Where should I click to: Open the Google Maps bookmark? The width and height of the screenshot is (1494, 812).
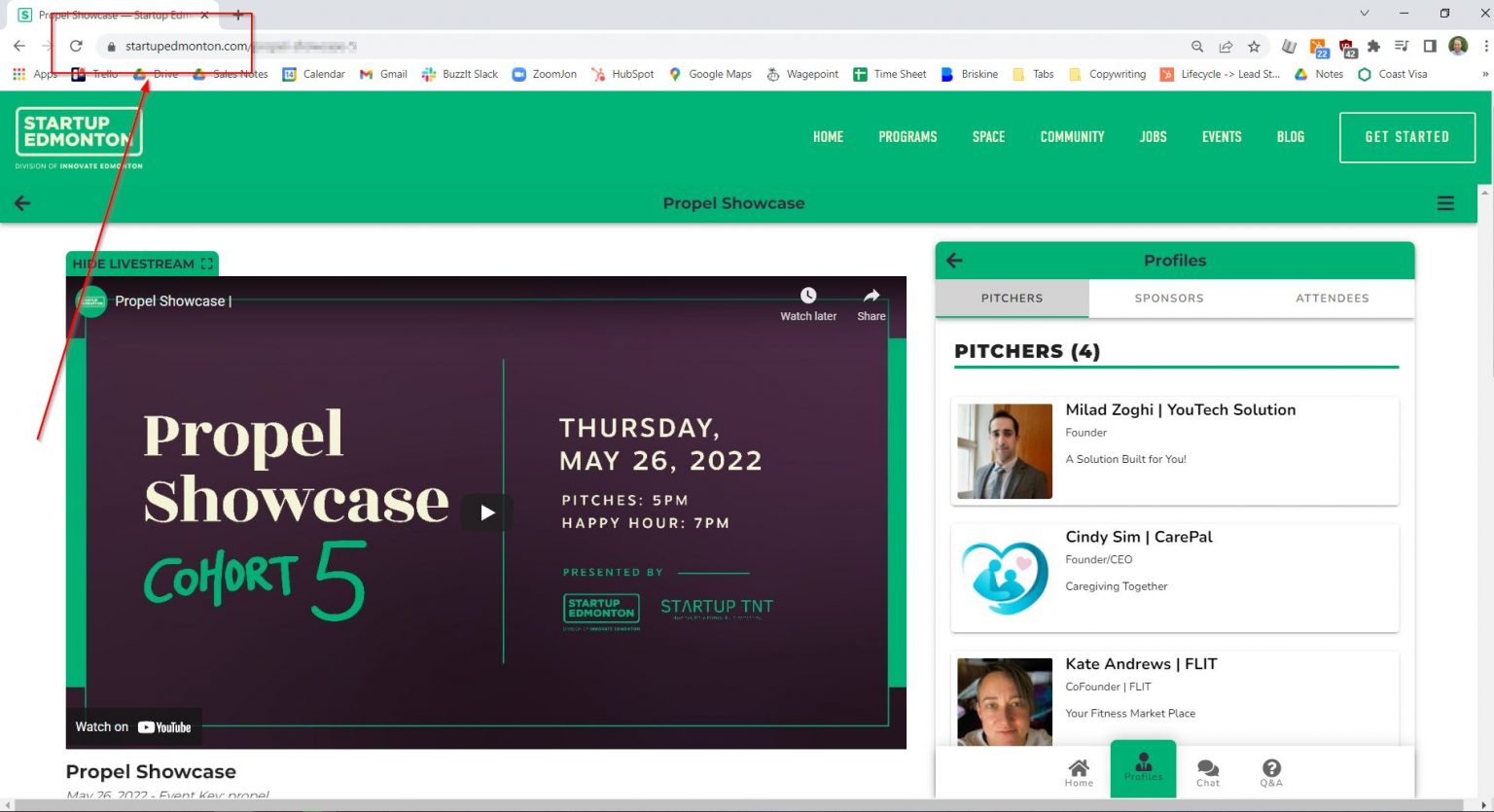710,74
